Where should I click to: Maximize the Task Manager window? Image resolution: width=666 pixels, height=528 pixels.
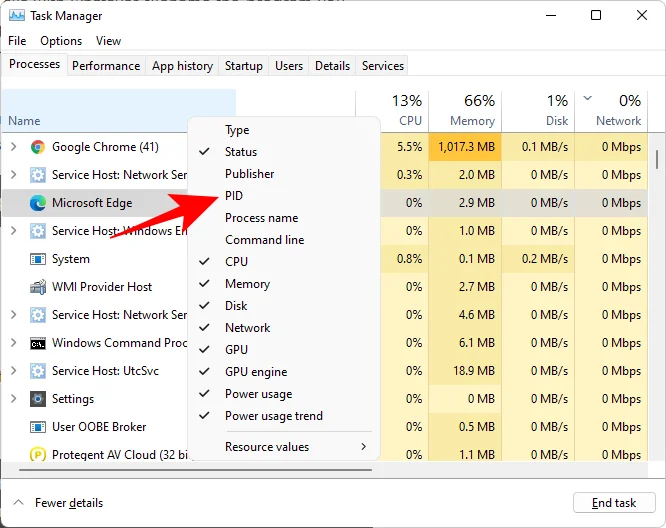(596, 15)
